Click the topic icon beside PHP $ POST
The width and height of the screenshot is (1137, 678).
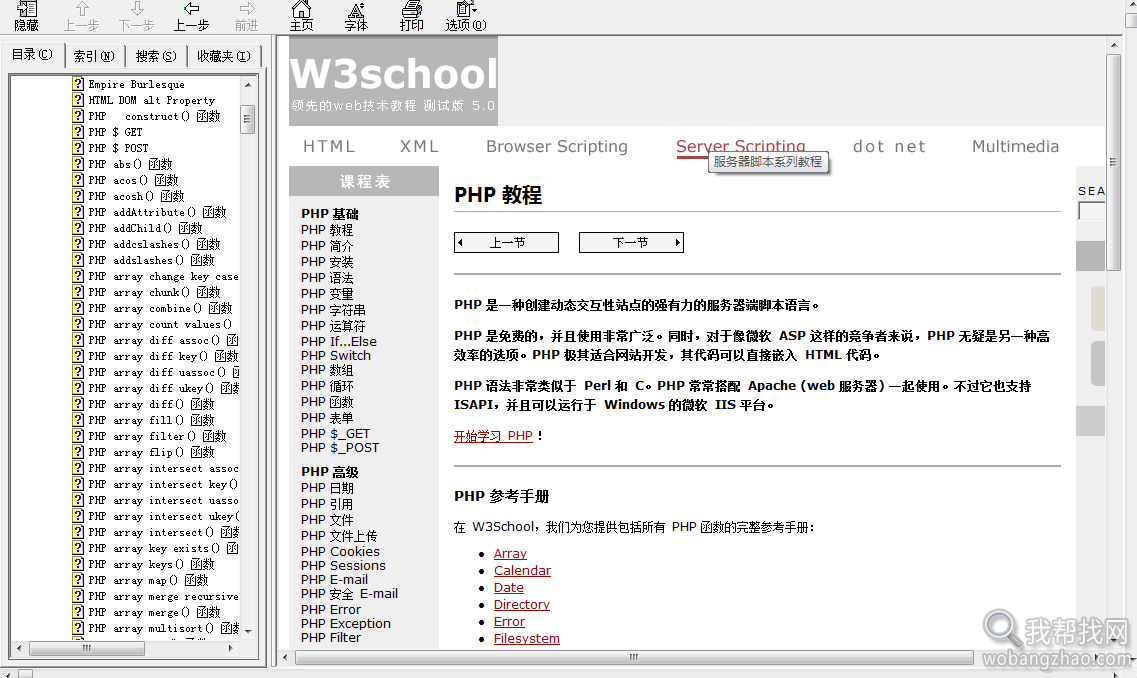(x=78, y=148)
